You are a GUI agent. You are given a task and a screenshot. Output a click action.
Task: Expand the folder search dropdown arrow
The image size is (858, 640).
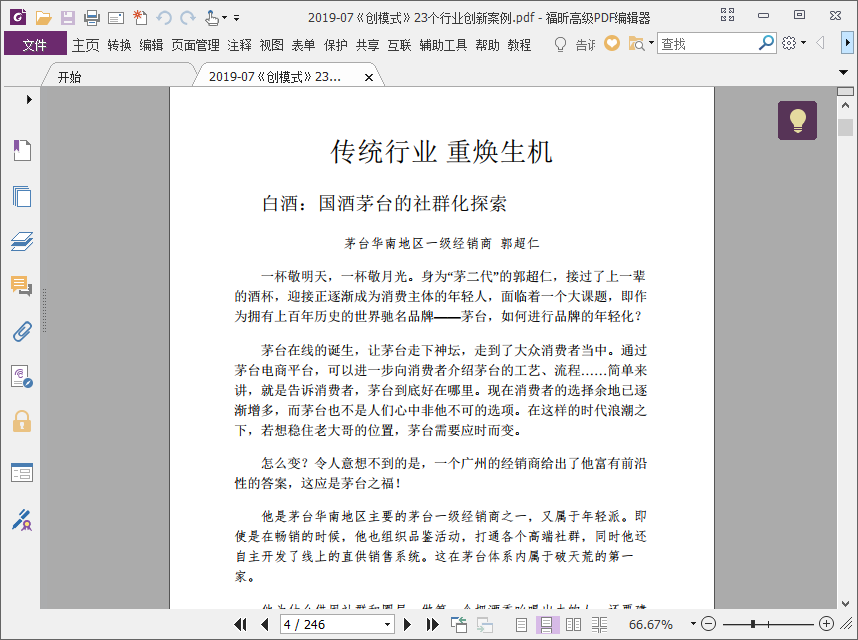pyautogui.click(x=651, y=43)
